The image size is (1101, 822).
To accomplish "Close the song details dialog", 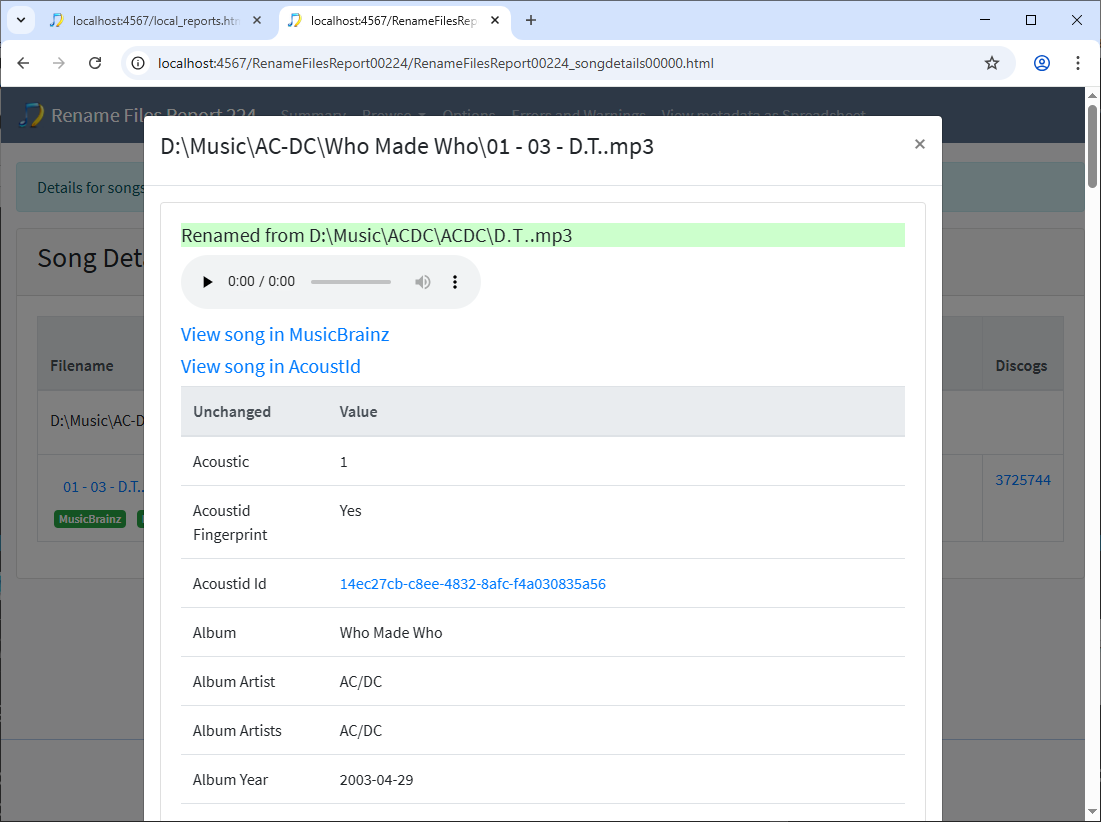I will coord(920,145).
